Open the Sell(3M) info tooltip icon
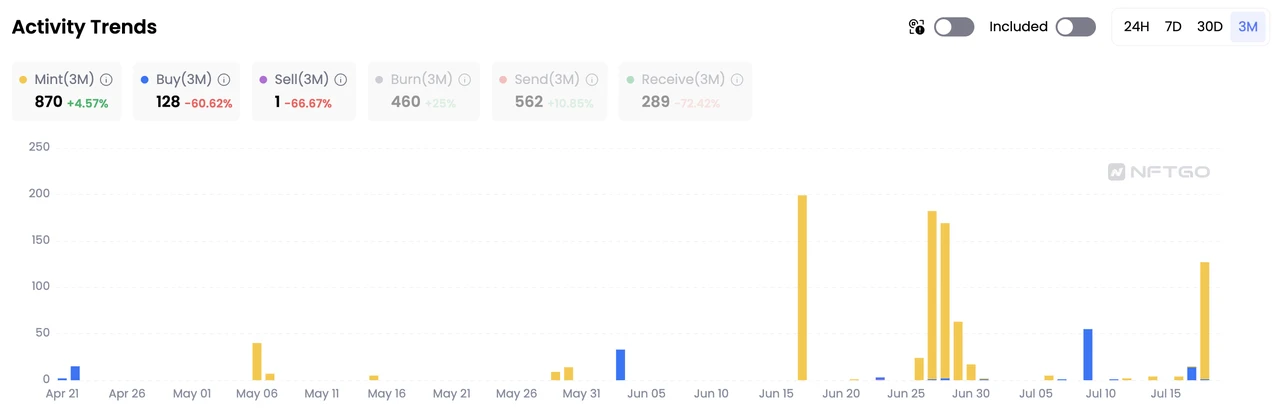Screen dimensions: 1280x410 click(341, 80)
